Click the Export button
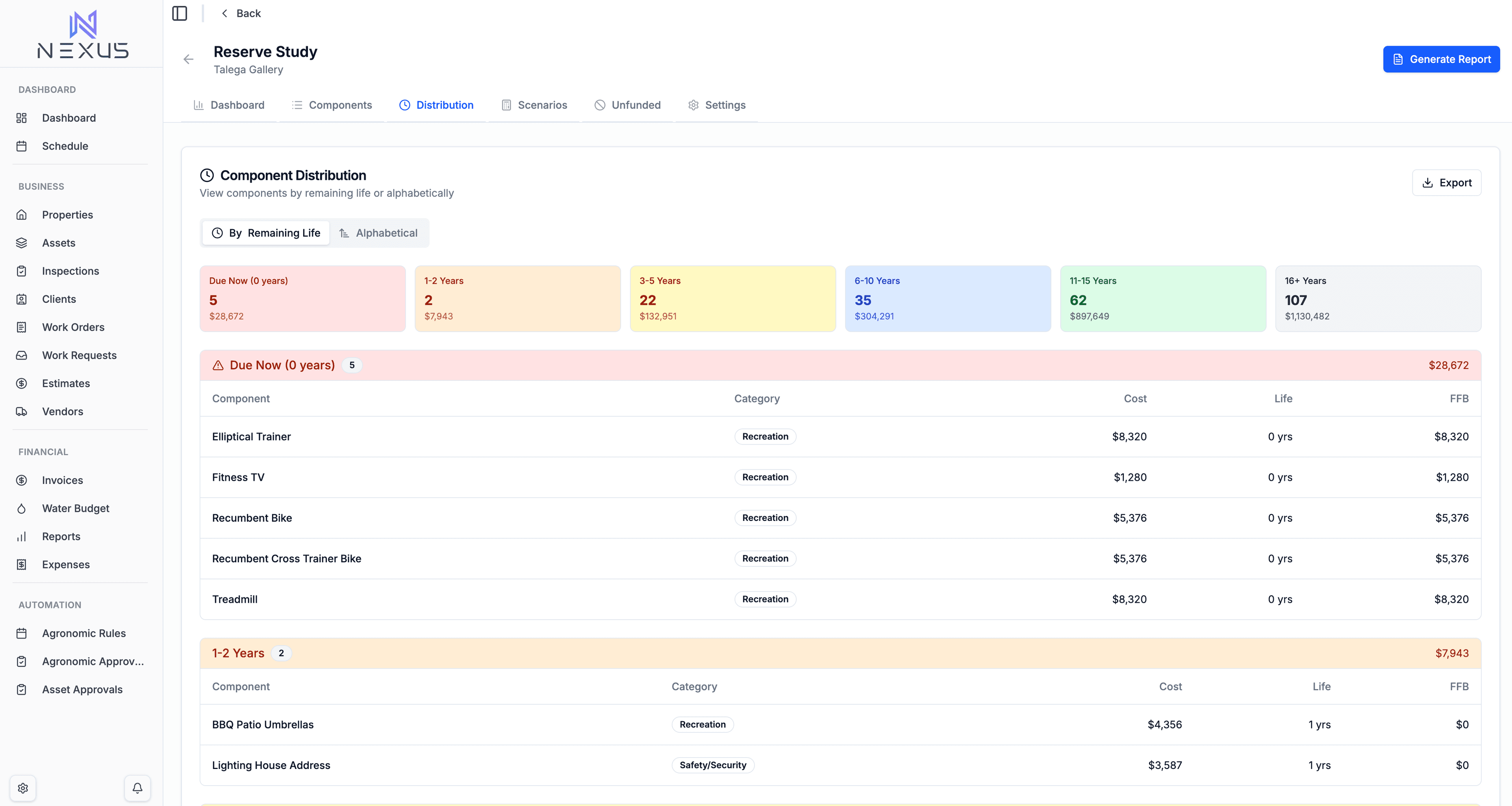This screenshot has height=806, width=1512. [x=1446, y=183]
